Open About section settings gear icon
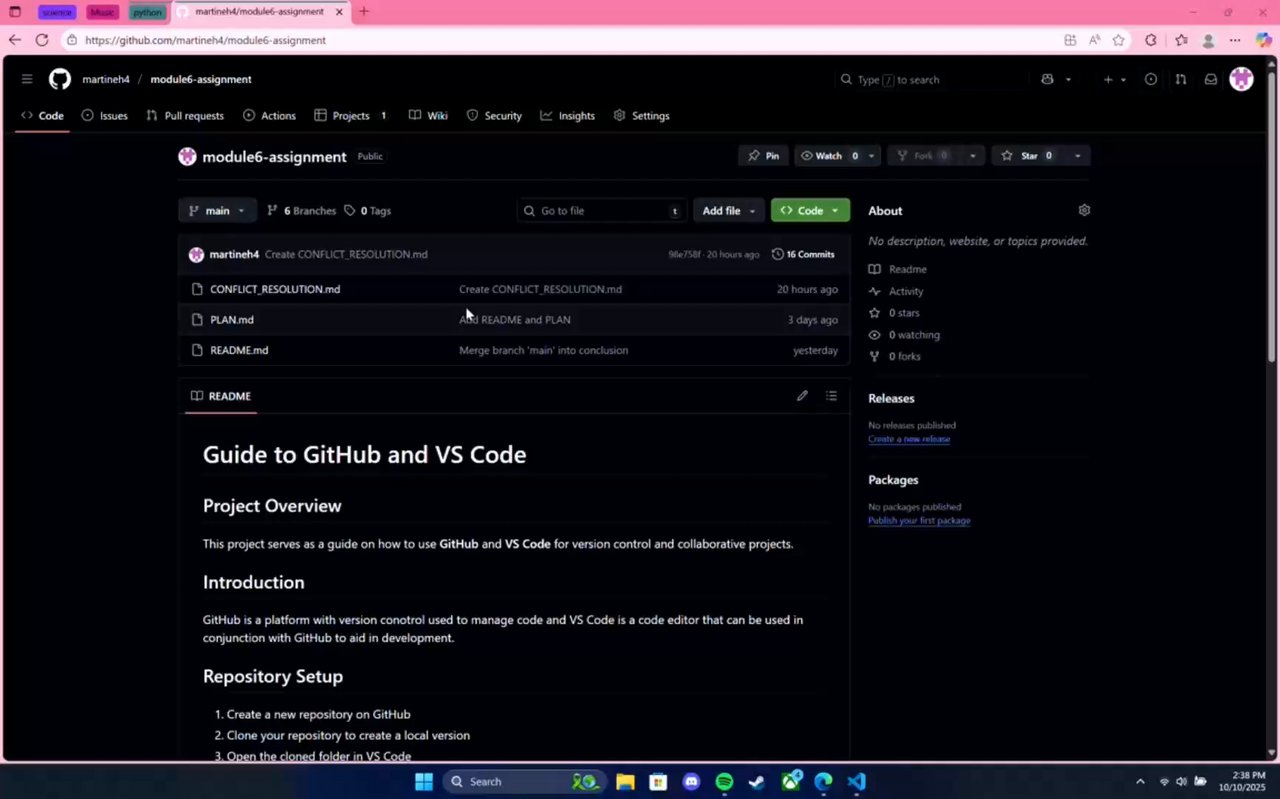Screen dimensions: 1280x799 tap(1084, 210)
